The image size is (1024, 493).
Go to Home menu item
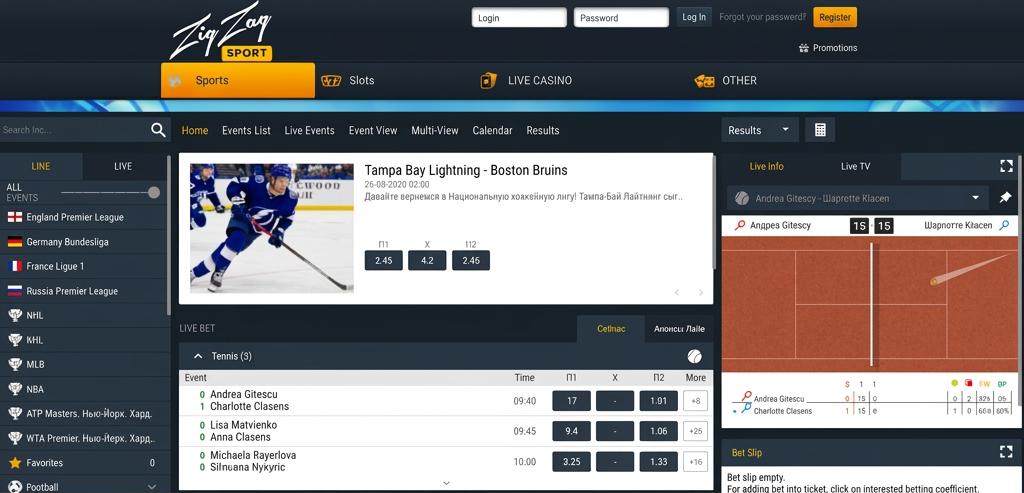[195, 131]
